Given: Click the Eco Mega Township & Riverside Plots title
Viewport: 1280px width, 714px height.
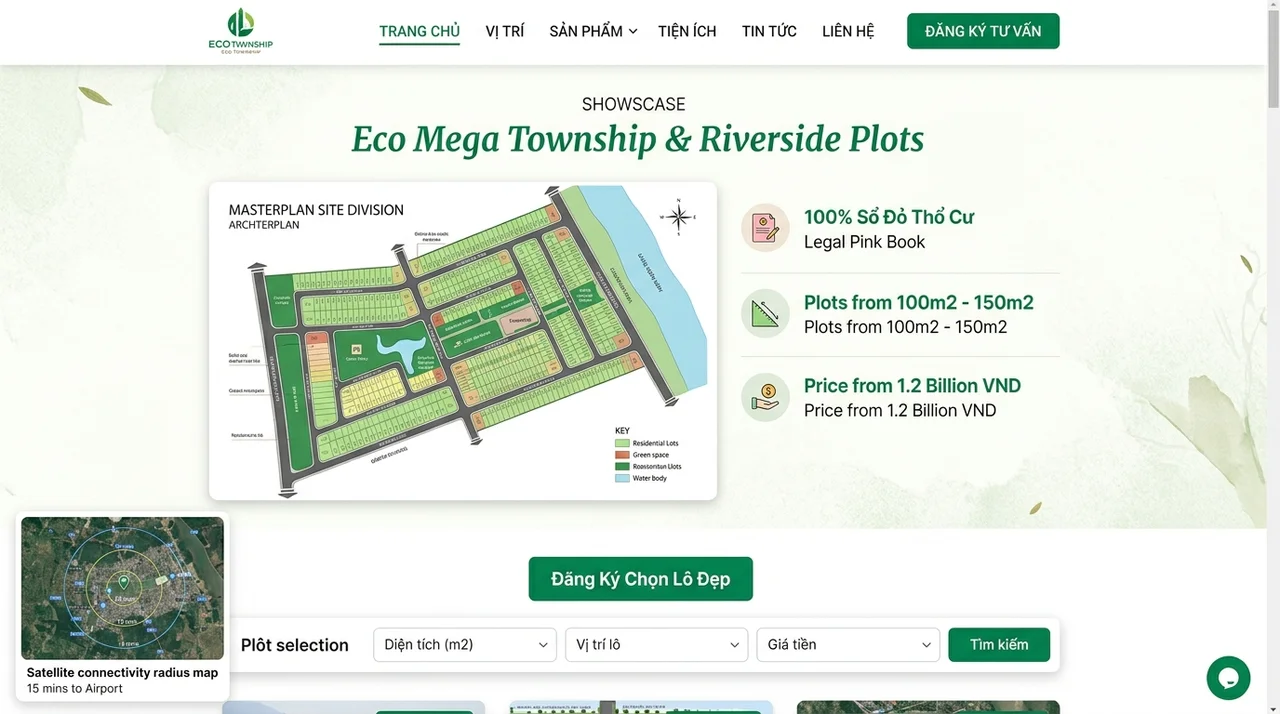Looking at the screenshot, I should [x=638, y=139].
